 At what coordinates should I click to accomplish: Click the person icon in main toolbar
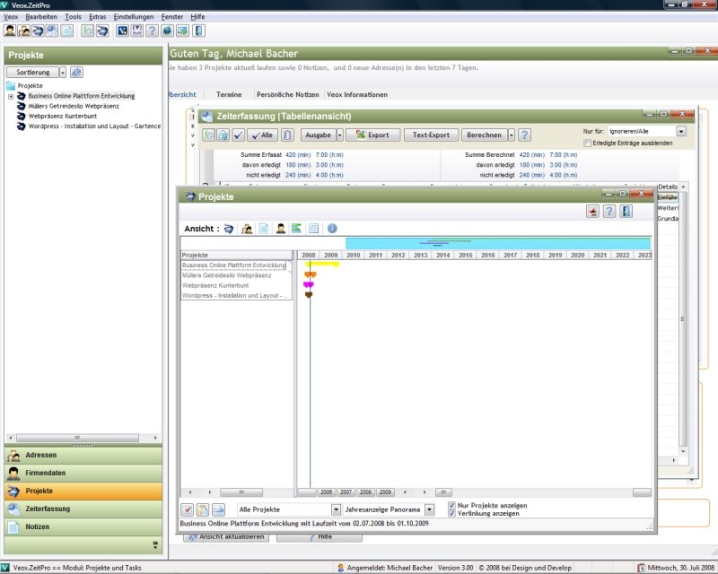tap(10, 31)
